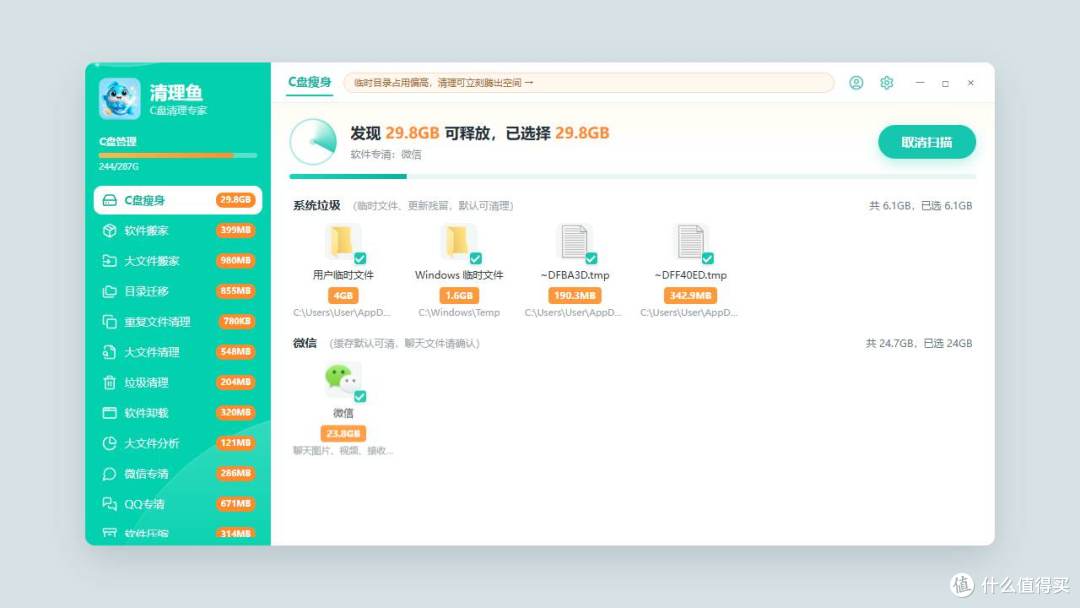Open the 目录迁移 sidebar item
The width and height of the screenshot is (1080, 608).
(x=178, y=291)
